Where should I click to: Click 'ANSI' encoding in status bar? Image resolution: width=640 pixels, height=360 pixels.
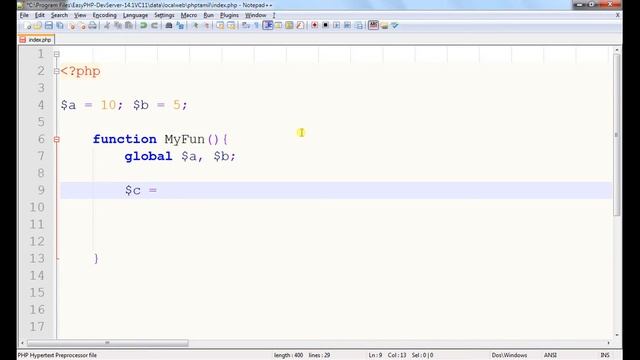(550, 355)
